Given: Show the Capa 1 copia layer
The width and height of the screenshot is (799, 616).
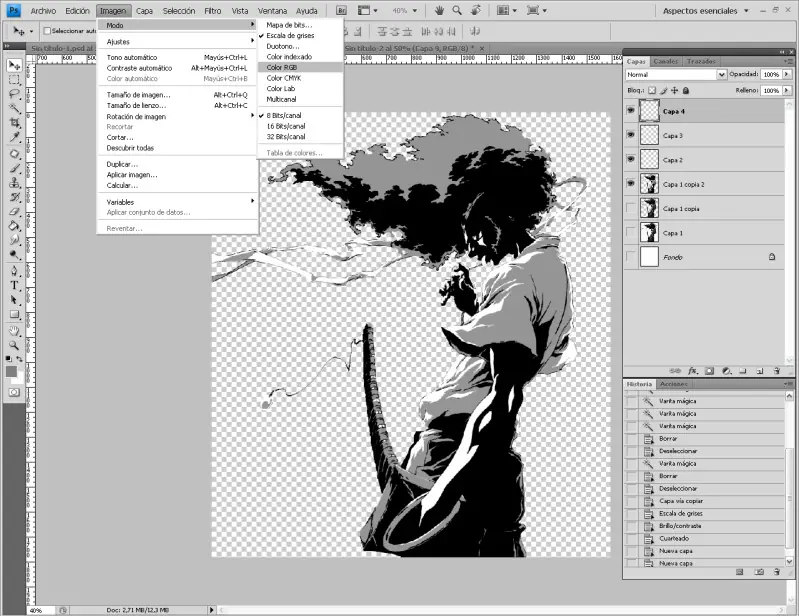Looking at the screenshot, I should pos(631,208).
